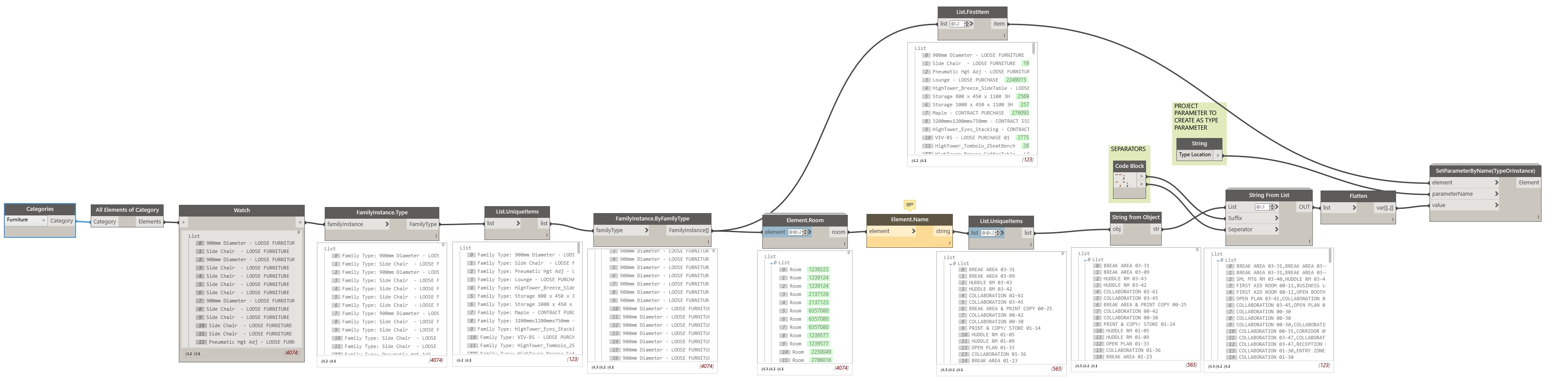Click the SEPARATORS group title
1568x381 pixels.
pos(1128,149)
